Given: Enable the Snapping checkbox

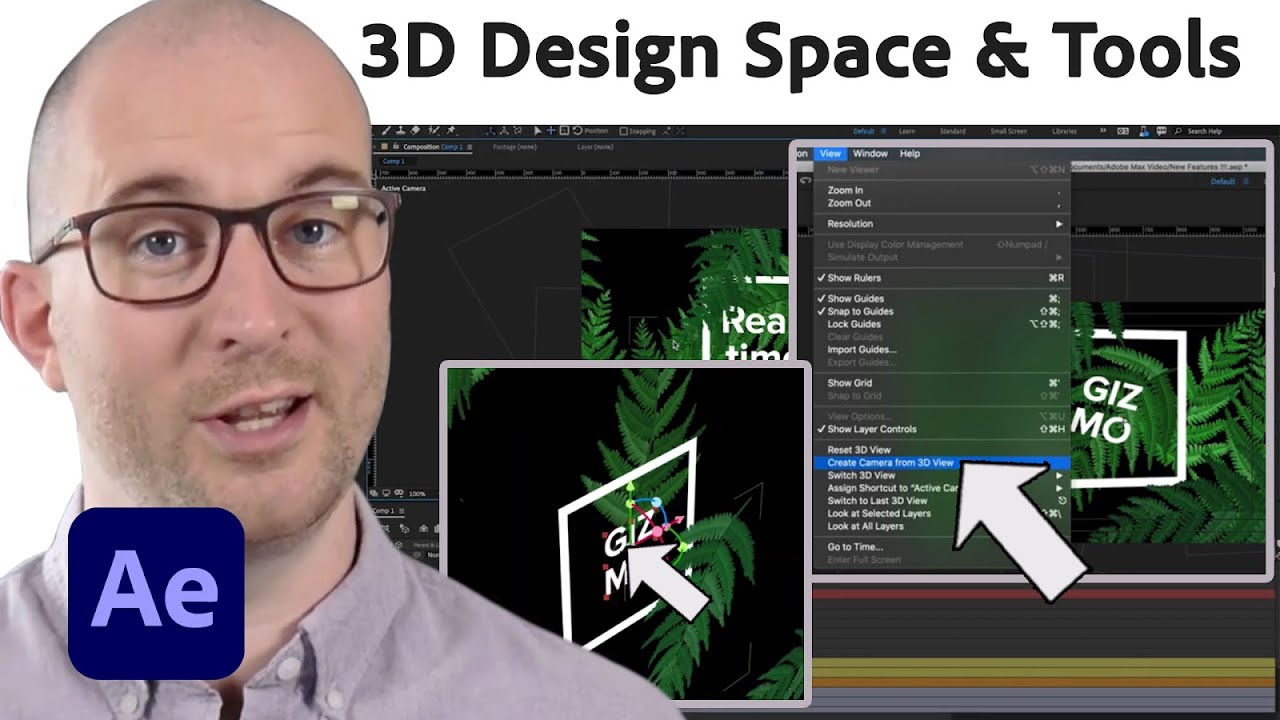Looking at the screenshot, I should click(624, 131).
